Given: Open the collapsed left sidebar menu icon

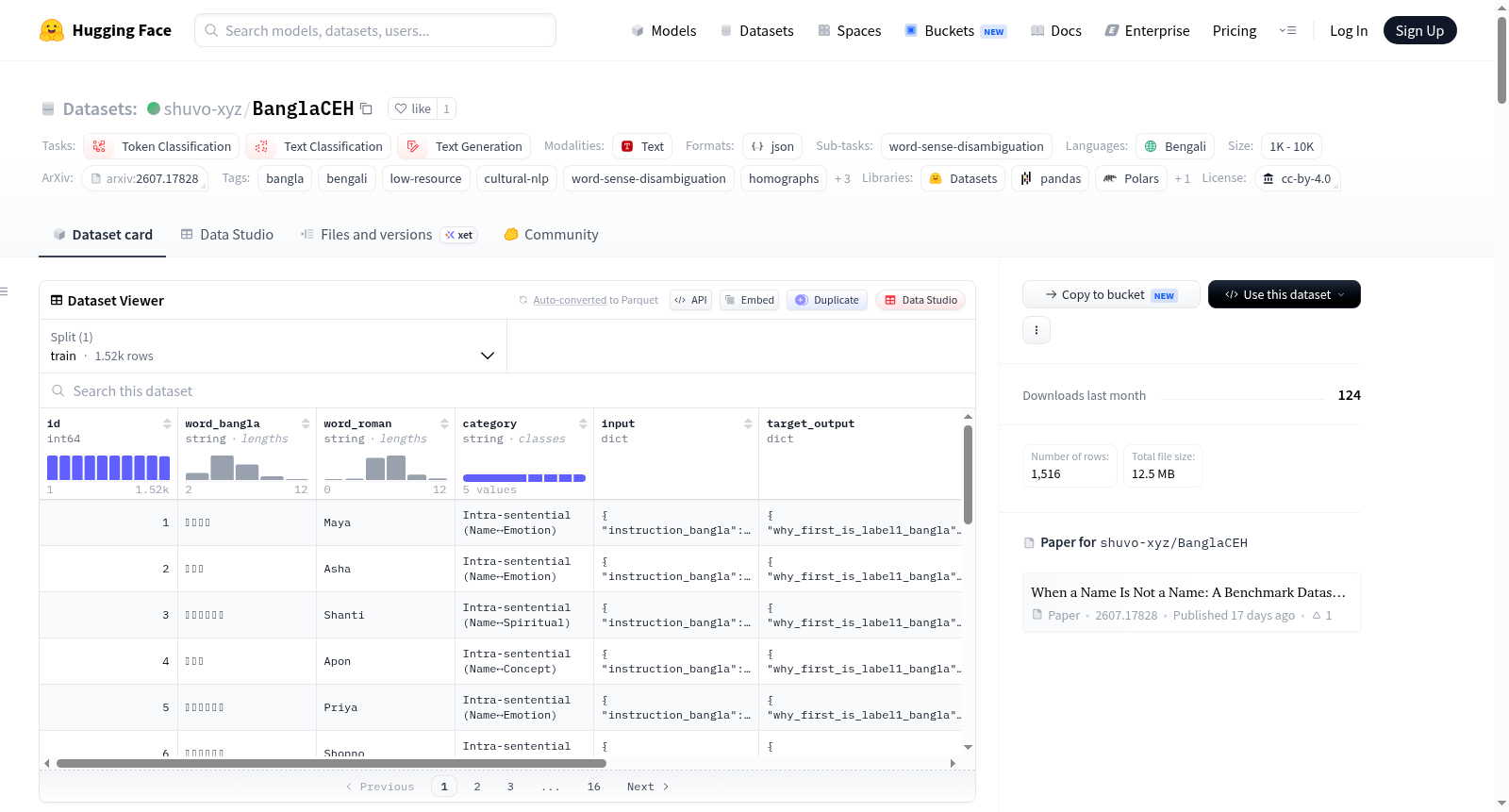Looking at the screenshot, I should [4, 291].
